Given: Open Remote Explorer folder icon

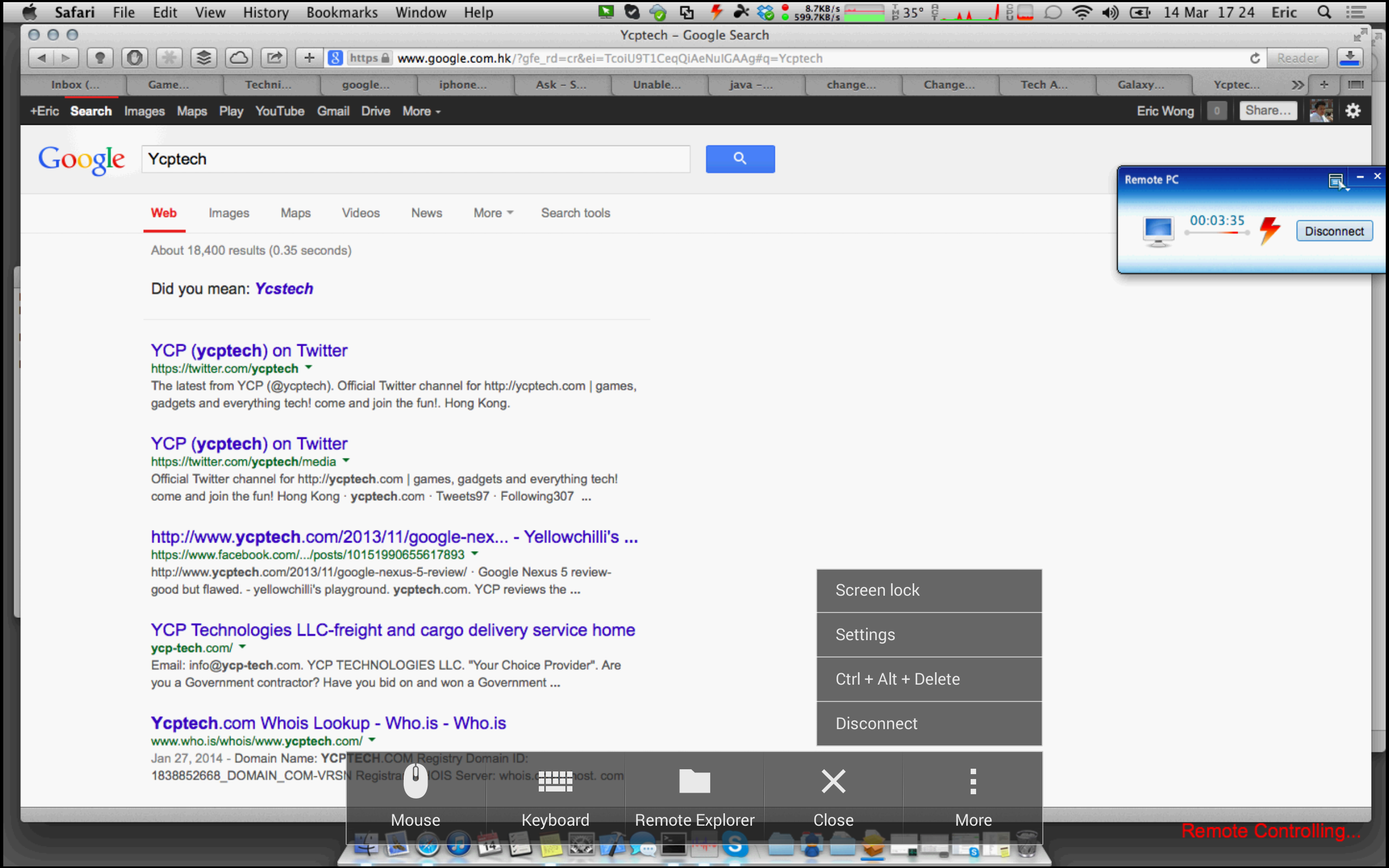Looking at the screenshot, I should [694, 781].
